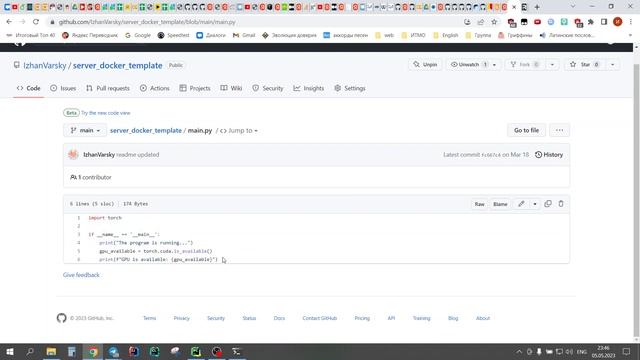Viewport: 640px width, 360px height.
Task: Select line 1 number in code view
Action: tap(79, 218)
